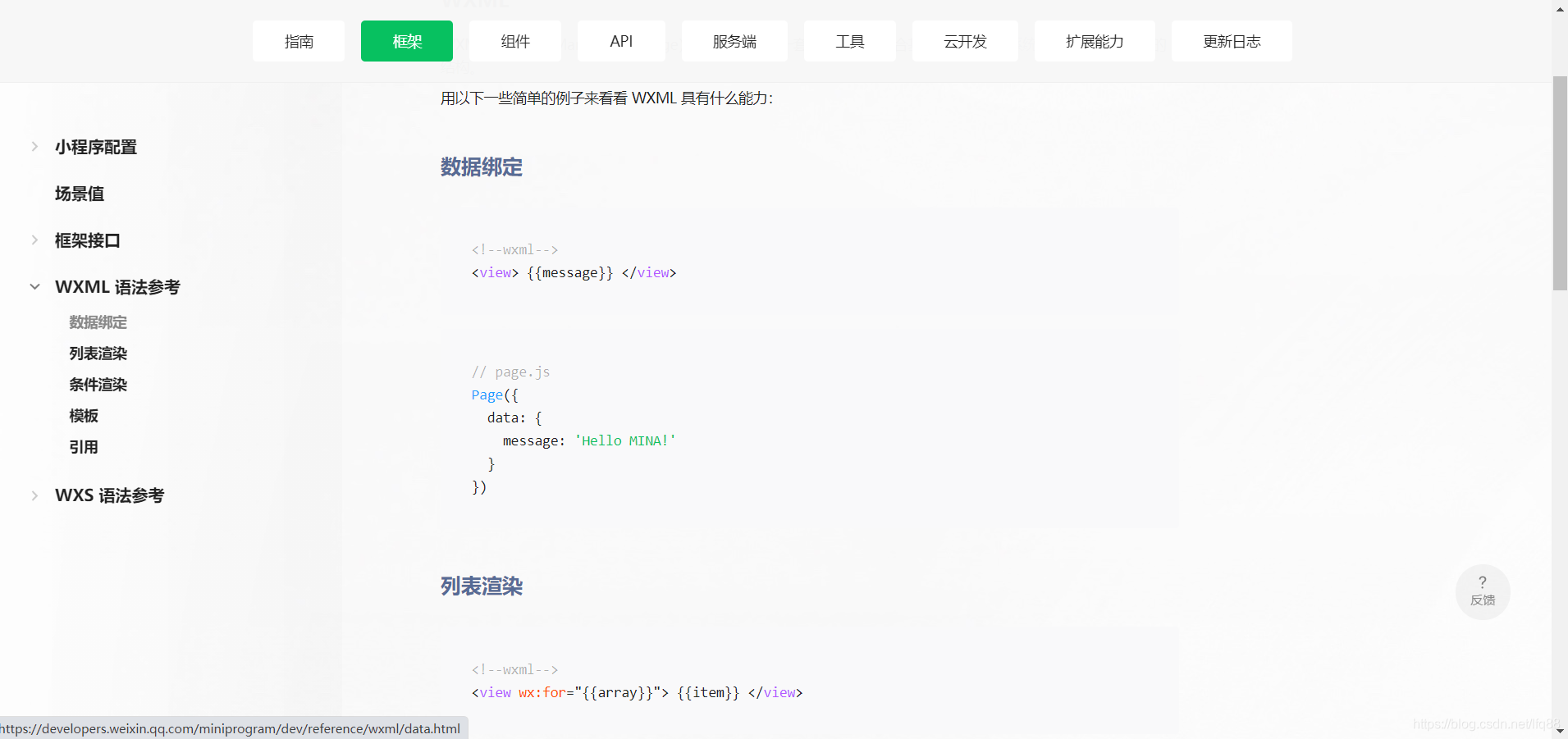This screenshot has width=1568, height=739.
Task: Open 小程序配置 in sidebar
Action: point(96,147)
